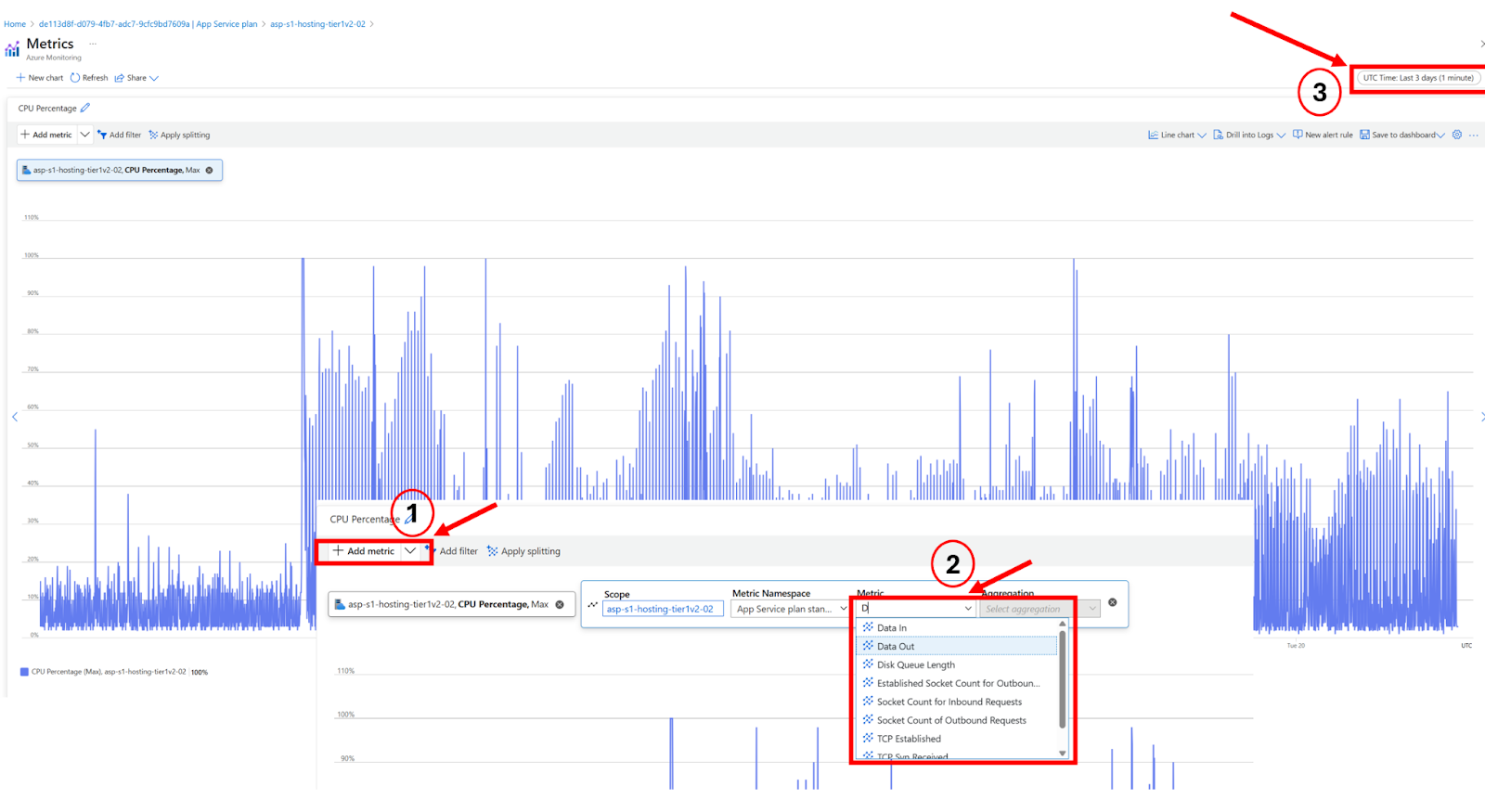Click the Metrics chart icon in the page header
The width and height of the screenshot is (1485, 812).
(x=12, y=49)
